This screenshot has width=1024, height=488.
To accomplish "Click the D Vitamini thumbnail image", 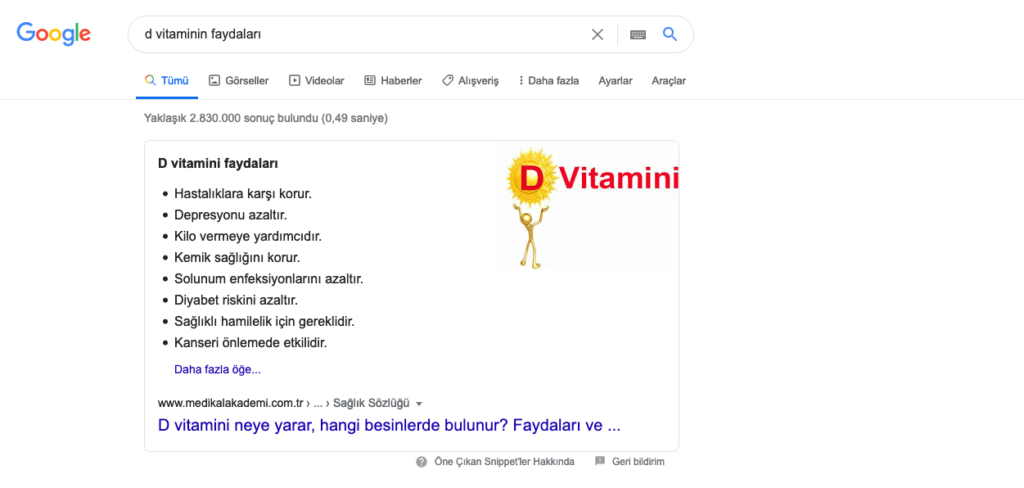I will tap(587, 205).
